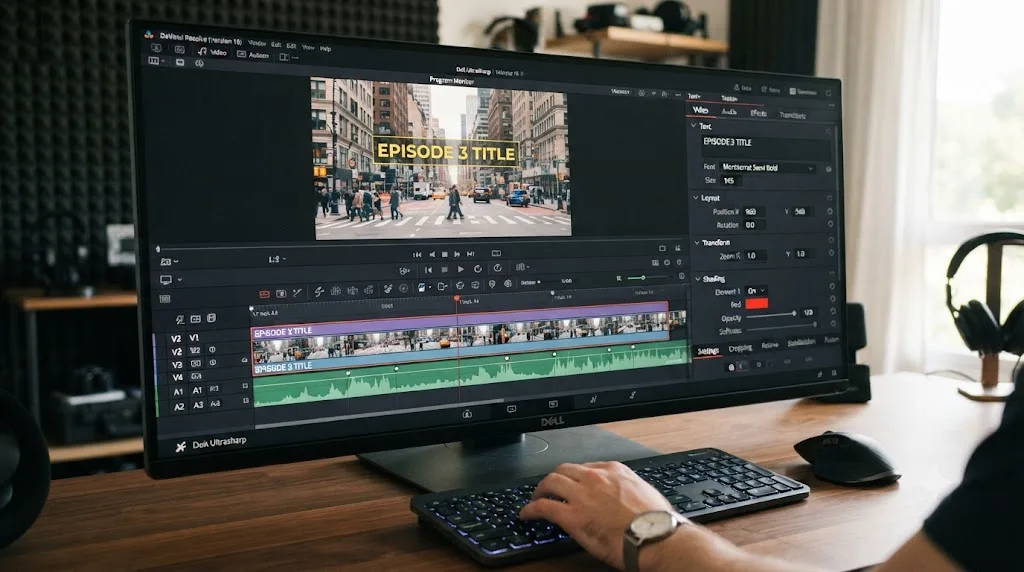This screenshot has height=572, width=1024.
Task: Open the monitor icon dropdown left of transport
Action: pyautogui.click(x=170, y=279)
